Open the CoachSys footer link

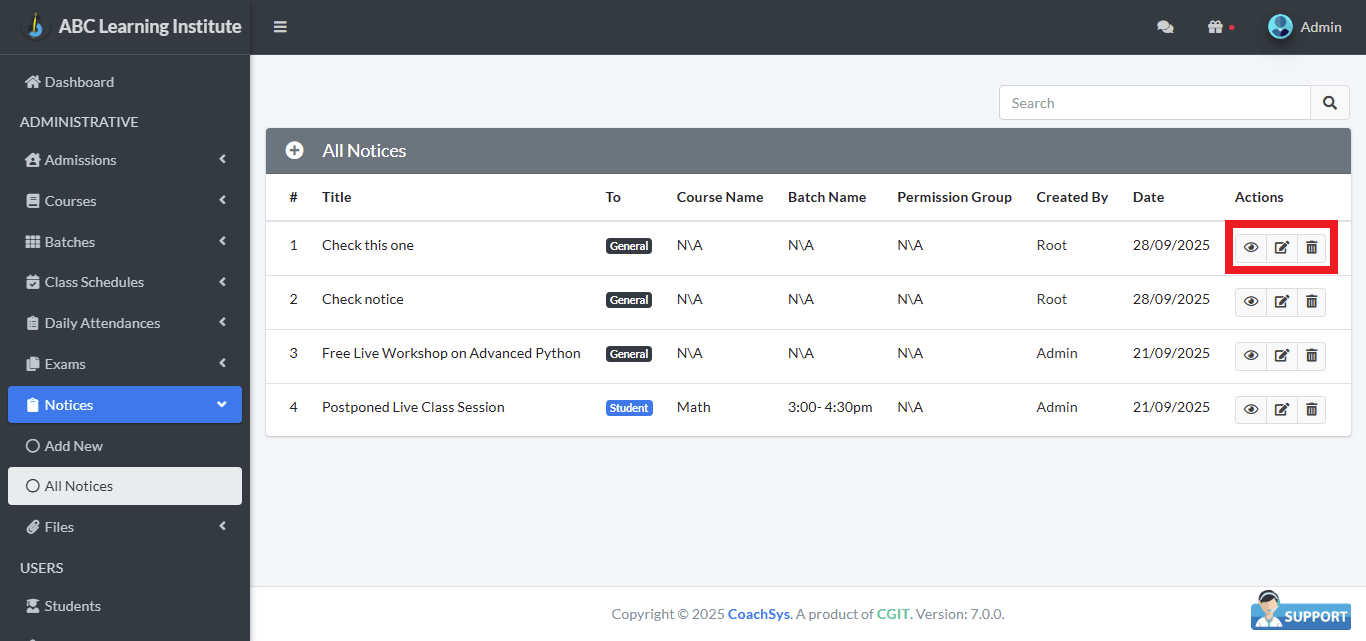pyautogui.click(x=758, y=614)
